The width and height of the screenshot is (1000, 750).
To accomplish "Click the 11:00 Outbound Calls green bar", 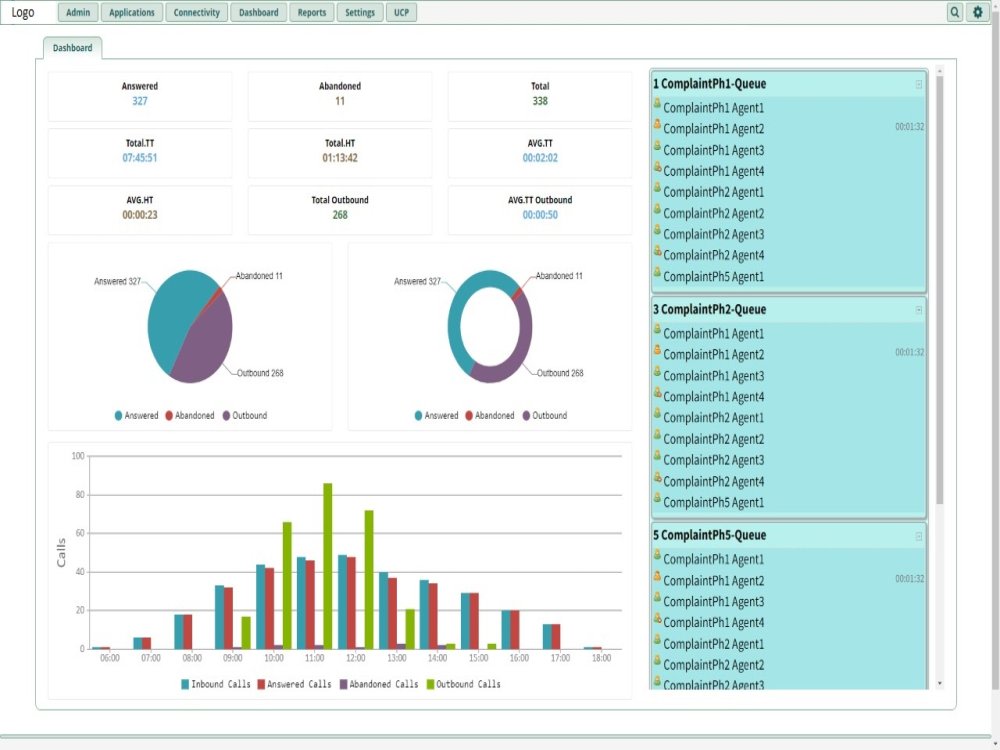I will tap(328, 566).
